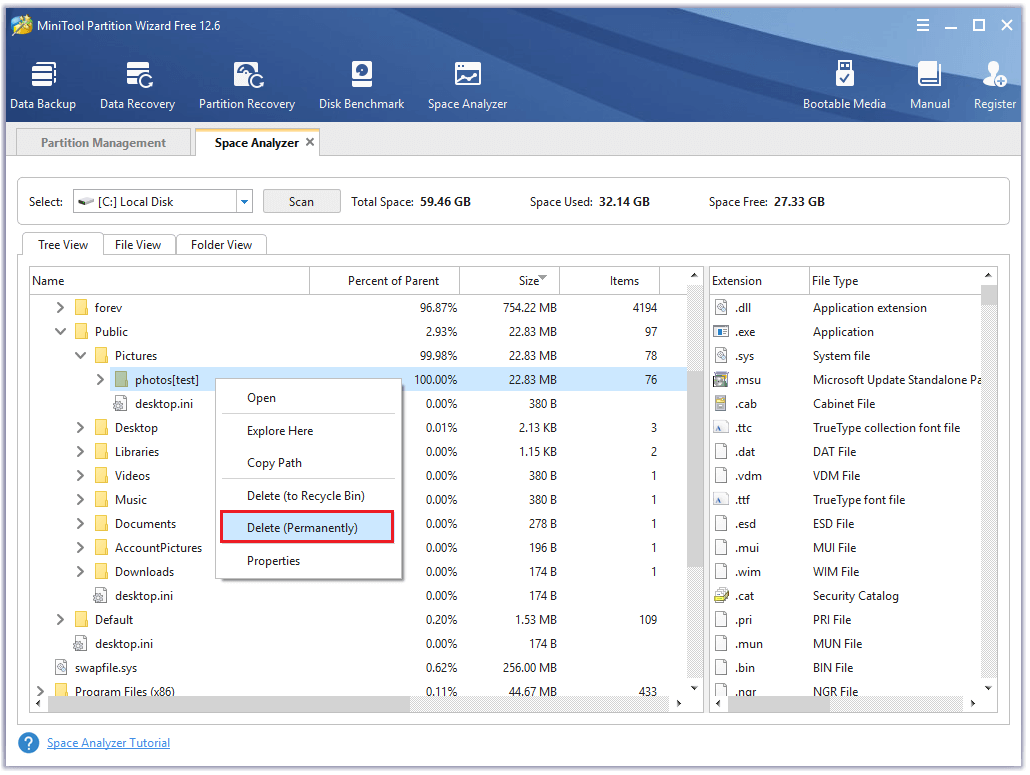Image resolution: width=1030 pixels, height=775 pixels.
Task: Click the extension list horizontal scrollbar
Action: (x=778, y=703)
